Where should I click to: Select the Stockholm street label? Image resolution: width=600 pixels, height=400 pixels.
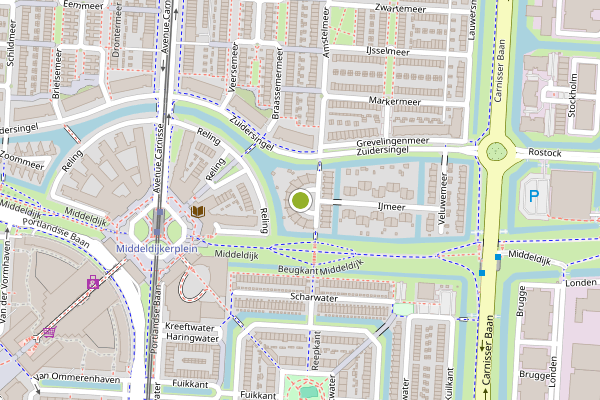point(572,95)
